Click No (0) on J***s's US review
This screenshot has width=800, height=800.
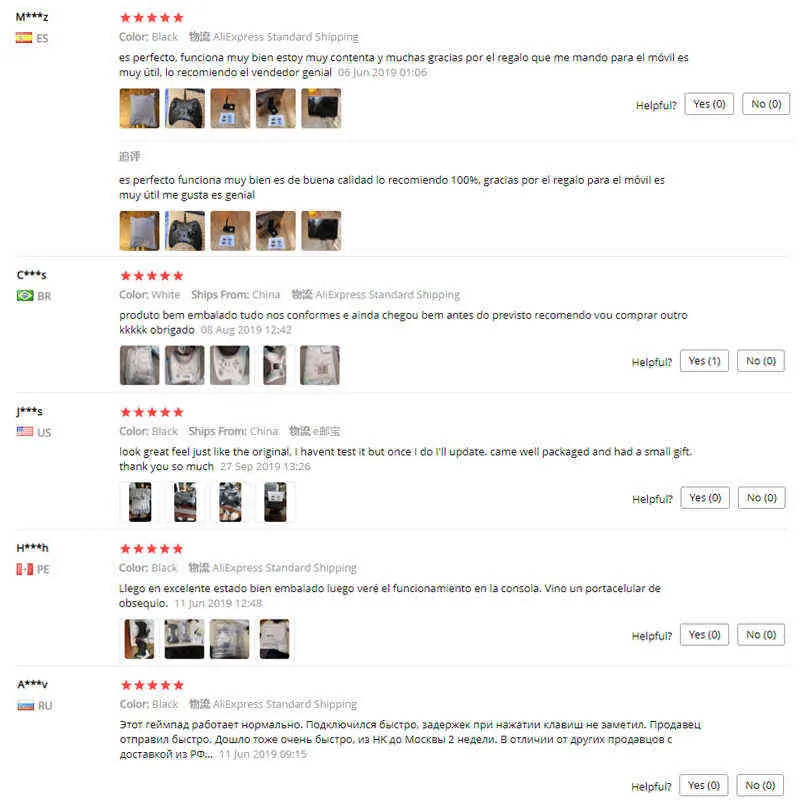(761, 498)
